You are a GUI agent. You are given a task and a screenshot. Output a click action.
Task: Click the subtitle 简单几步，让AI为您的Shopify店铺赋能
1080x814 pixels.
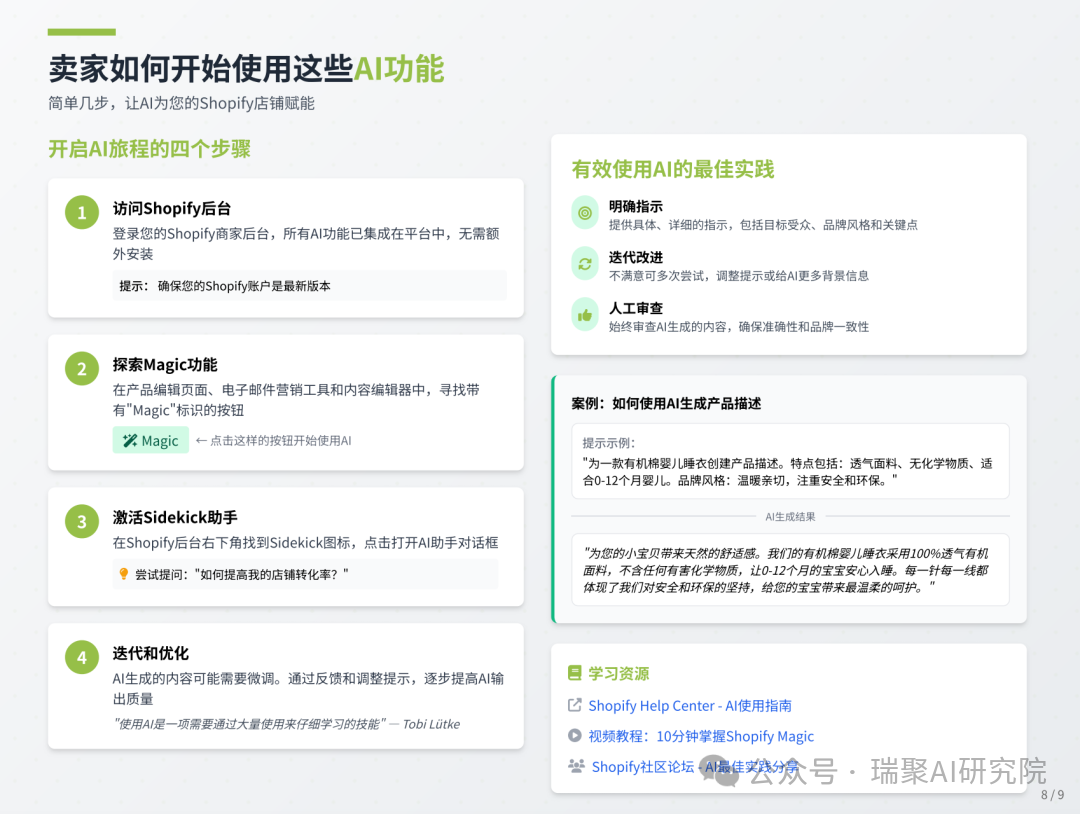pyautogui.click(x=181, y=103)
